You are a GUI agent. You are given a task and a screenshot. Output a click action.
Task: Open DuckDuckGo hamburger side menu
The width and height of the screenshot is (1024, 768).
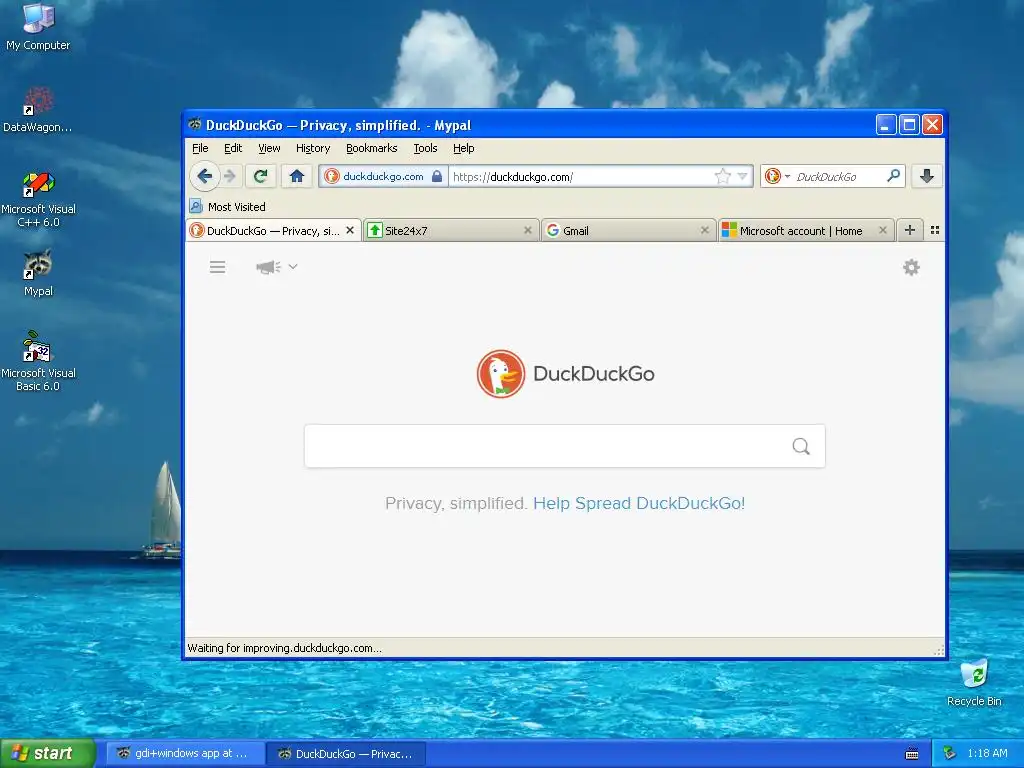[217, 267]
